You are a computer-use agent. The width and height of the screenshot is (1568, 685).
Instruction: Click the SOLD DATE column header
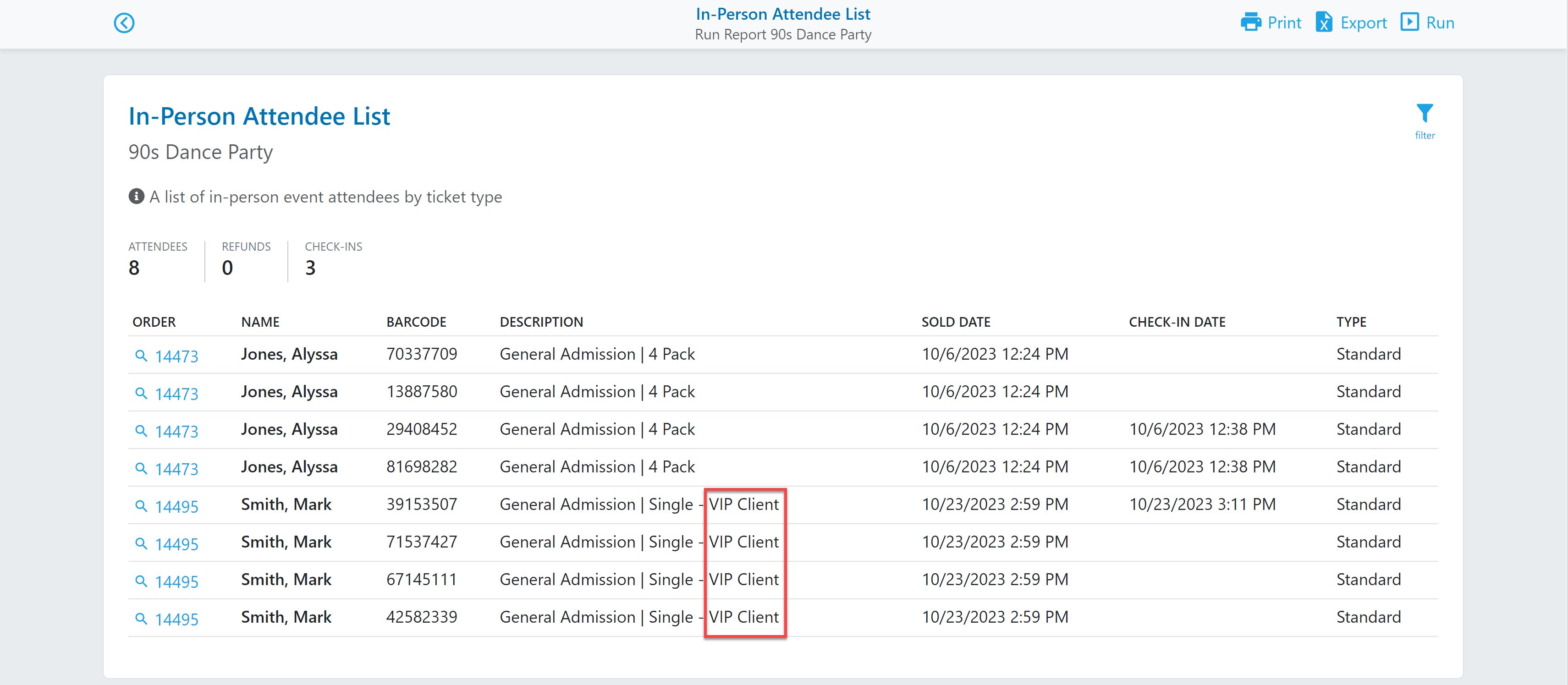click(x=956, y=323)
